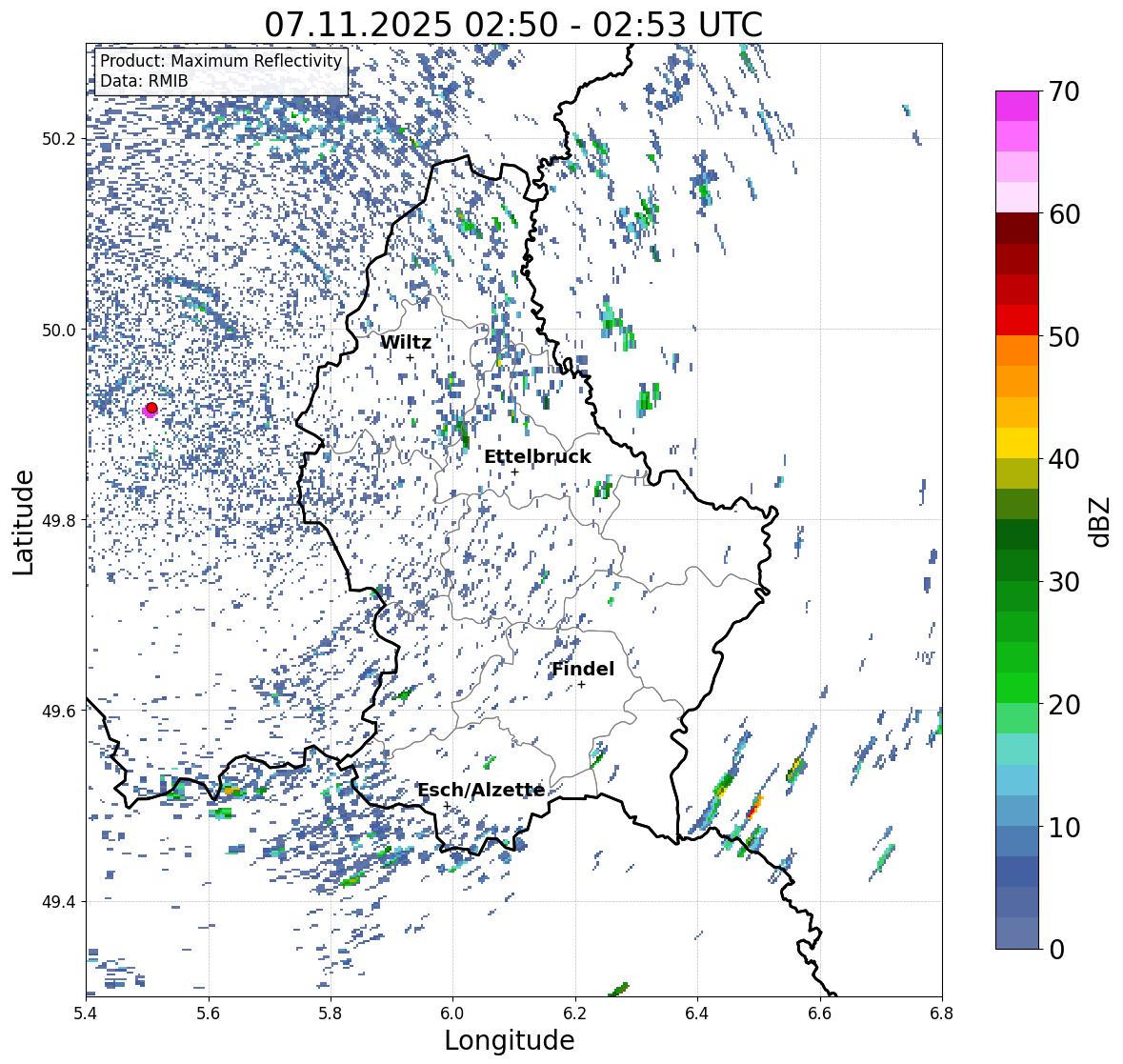Click the colorbar tick label 70
This screenshot has height=1064, width=1123.
[1064, 91]
